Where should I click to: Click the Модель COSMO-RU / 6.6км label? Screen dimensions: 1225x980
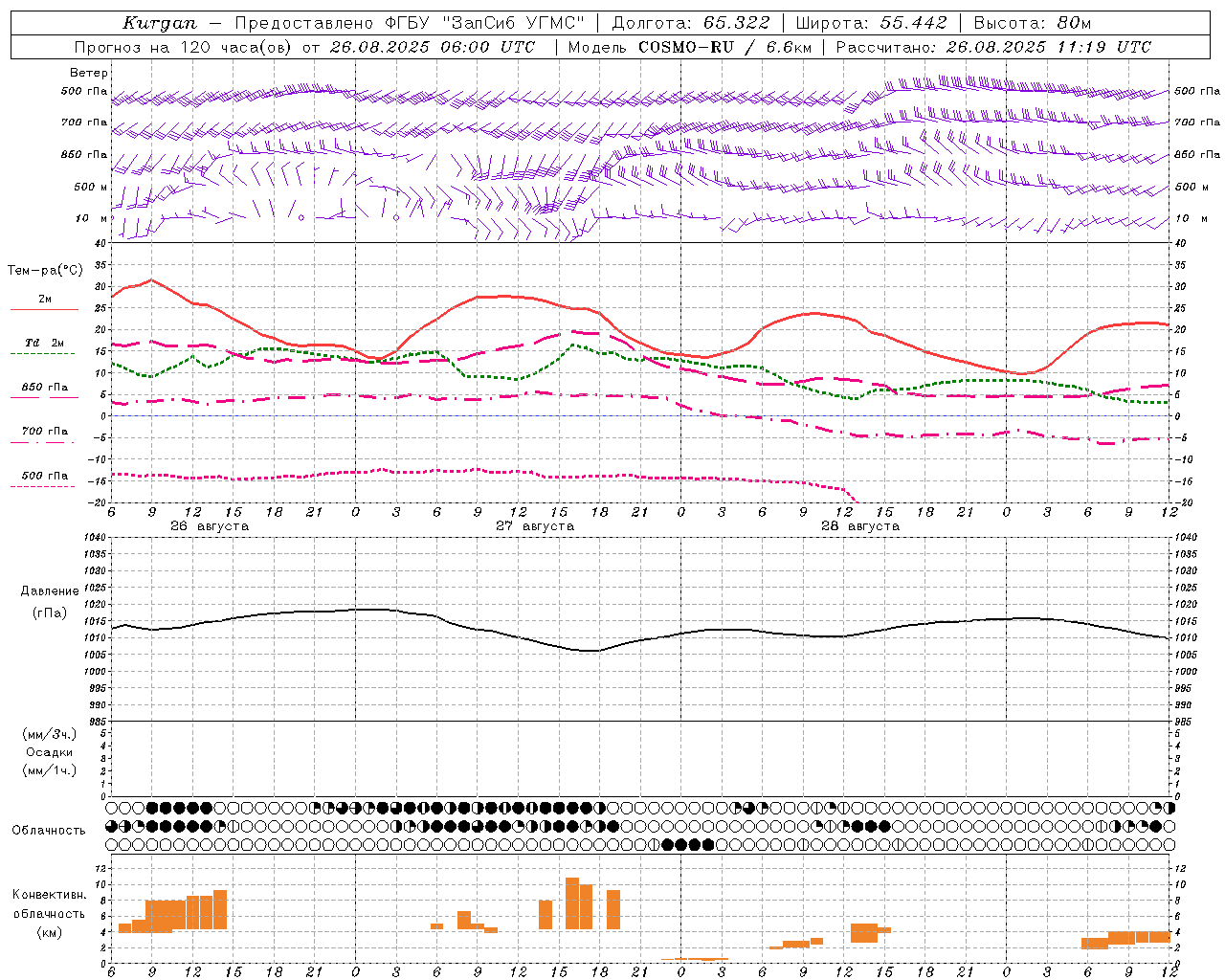pos(689,47)
